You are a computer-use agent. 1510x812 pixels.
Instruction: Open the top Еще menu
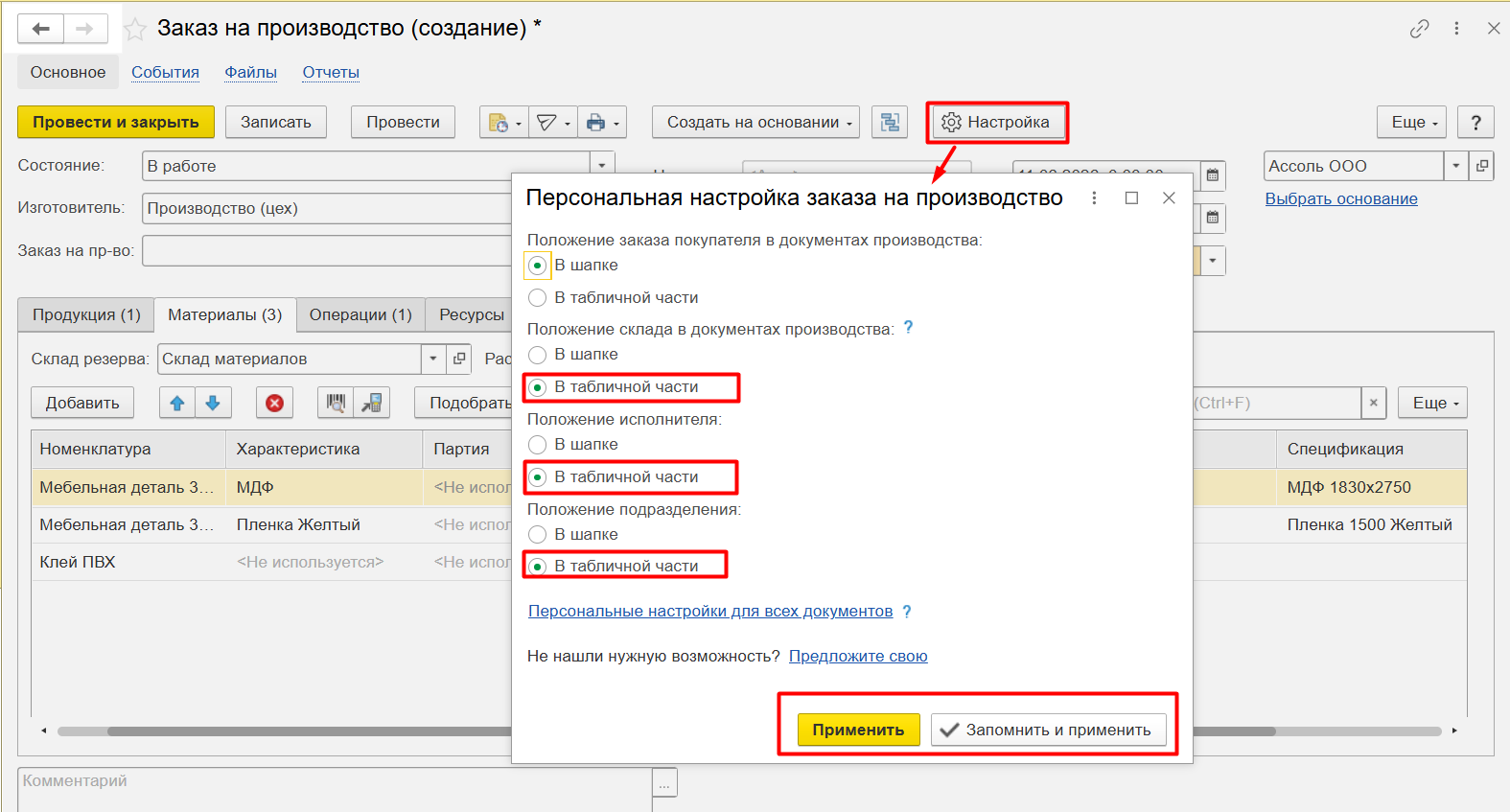click(1411, 123)
